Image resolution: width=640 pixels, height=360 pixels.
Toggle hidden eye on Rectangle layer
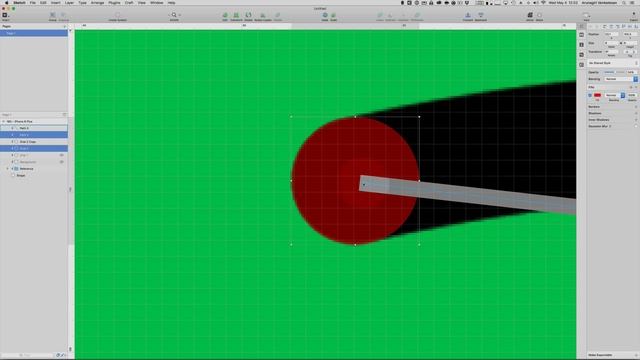62,162
